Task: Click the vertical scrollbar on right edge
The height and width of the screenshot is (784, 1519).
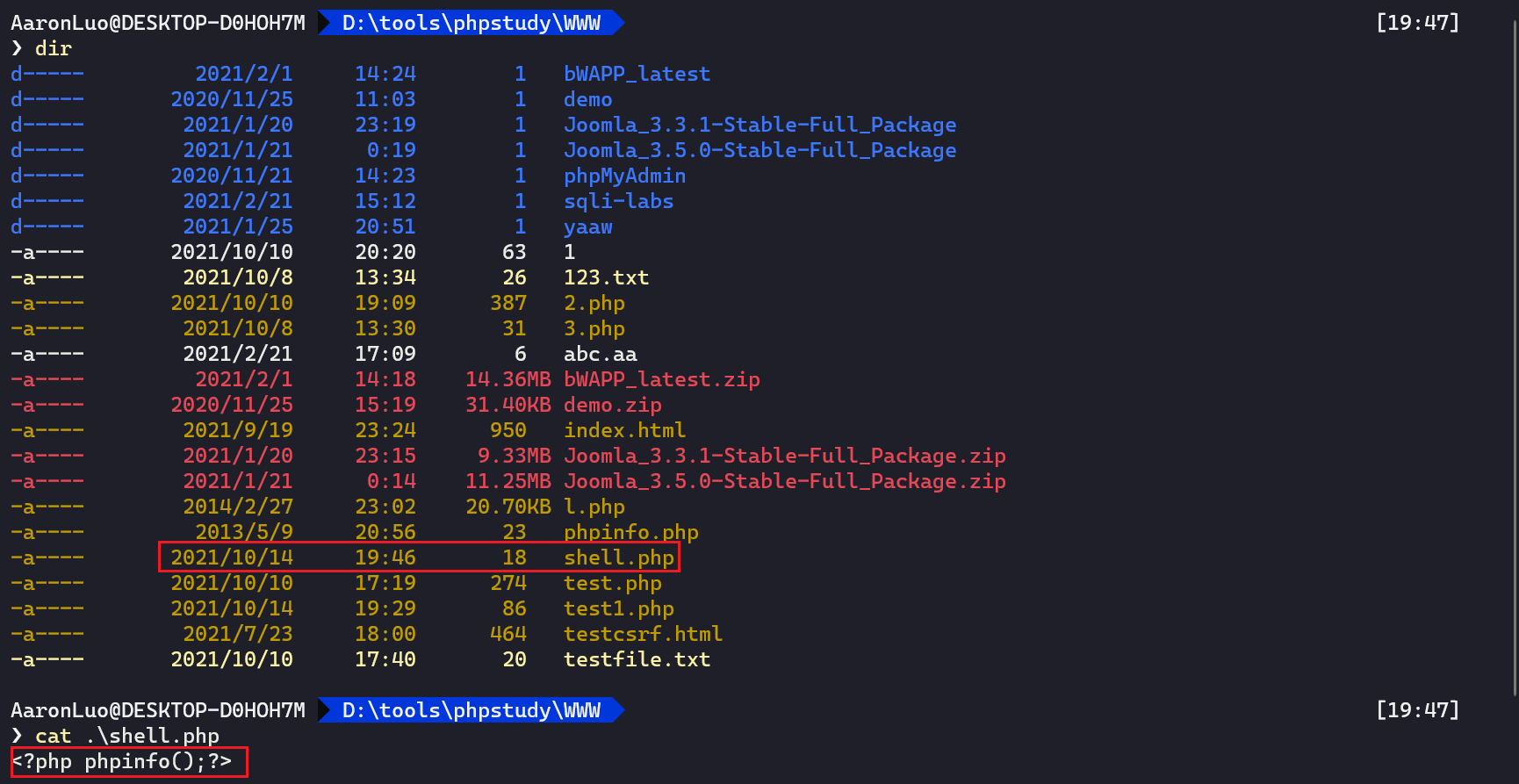Action: [1515, 351]
